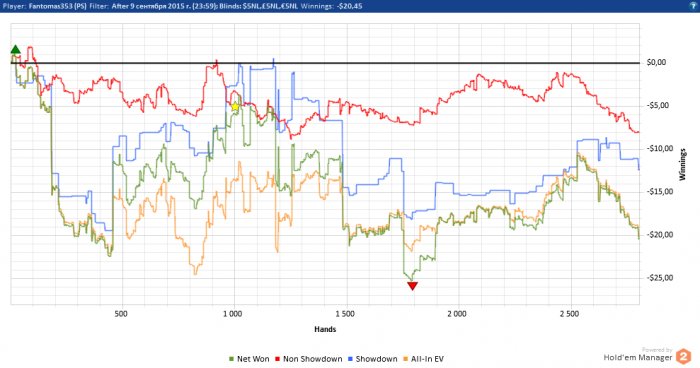
Task: Click the orange All-In EV color swatch
Action: coord(405,359)
